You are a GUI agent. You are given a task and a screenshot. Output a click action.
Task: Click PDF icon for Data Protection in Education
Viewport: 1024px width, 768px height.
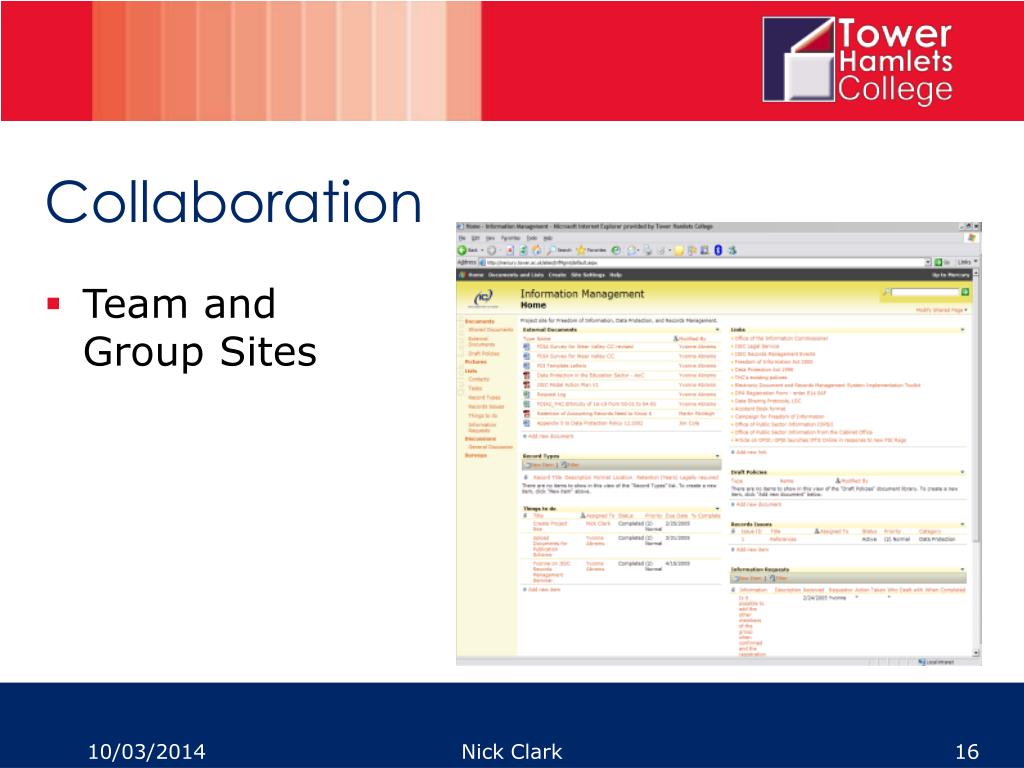pyautogui.click(x=526, y=376)
